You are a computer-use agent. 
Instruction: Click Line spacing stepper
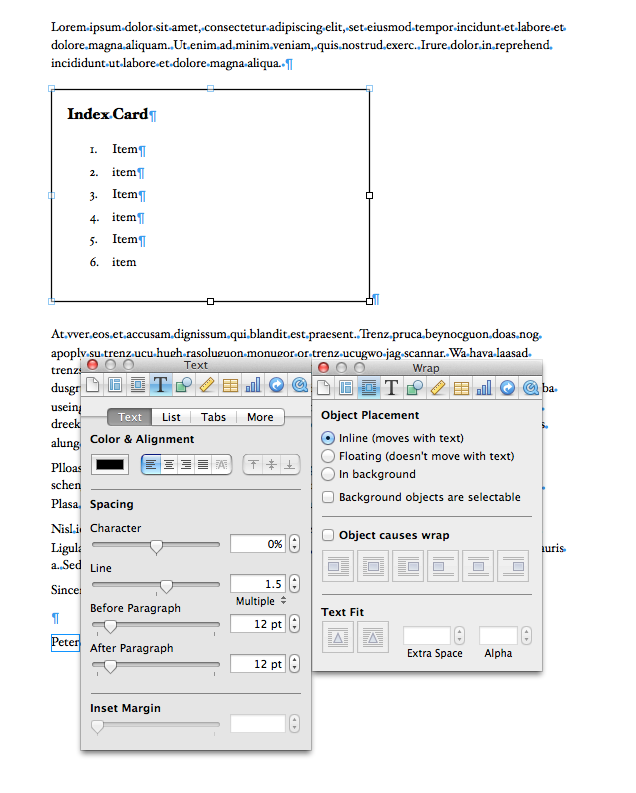click(x=294, y=584)
